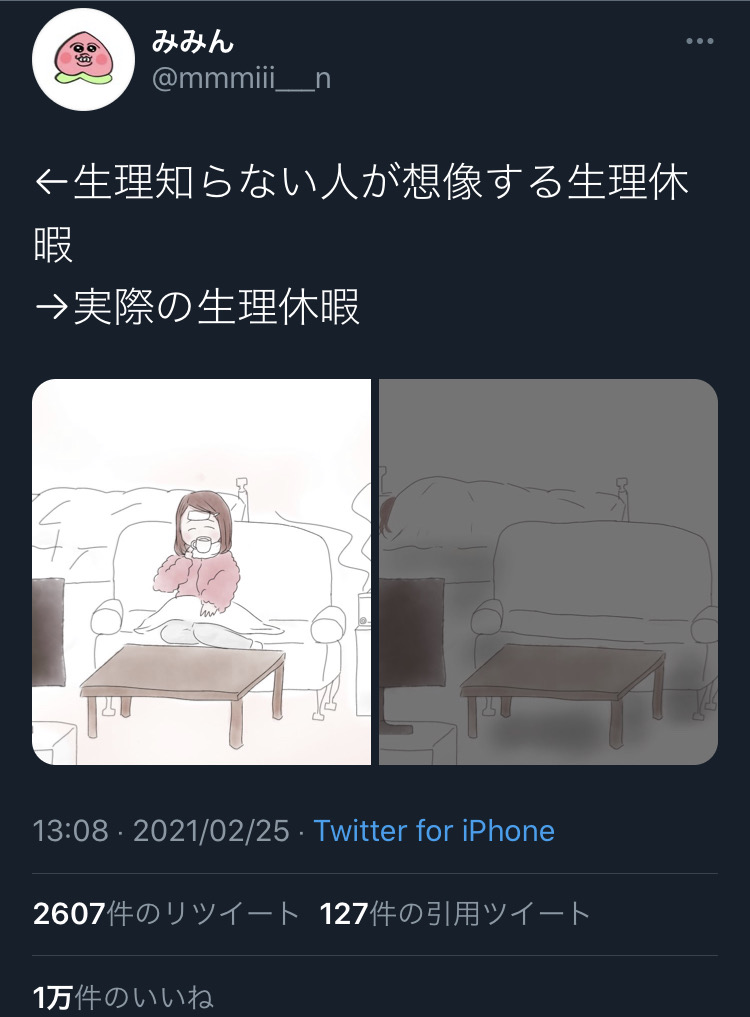
Task: Tap the peach character profile avatar
Action: click(84, 60)
